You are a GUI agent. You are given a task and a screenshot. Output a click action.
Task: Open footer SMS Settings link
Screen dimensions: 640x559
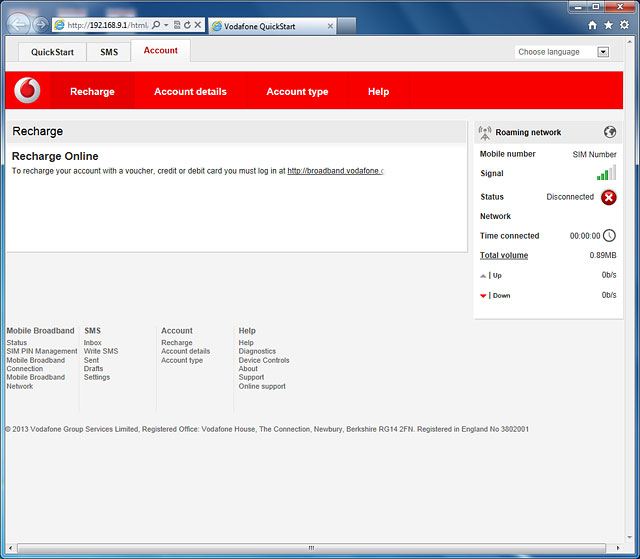tap(97, 377)
